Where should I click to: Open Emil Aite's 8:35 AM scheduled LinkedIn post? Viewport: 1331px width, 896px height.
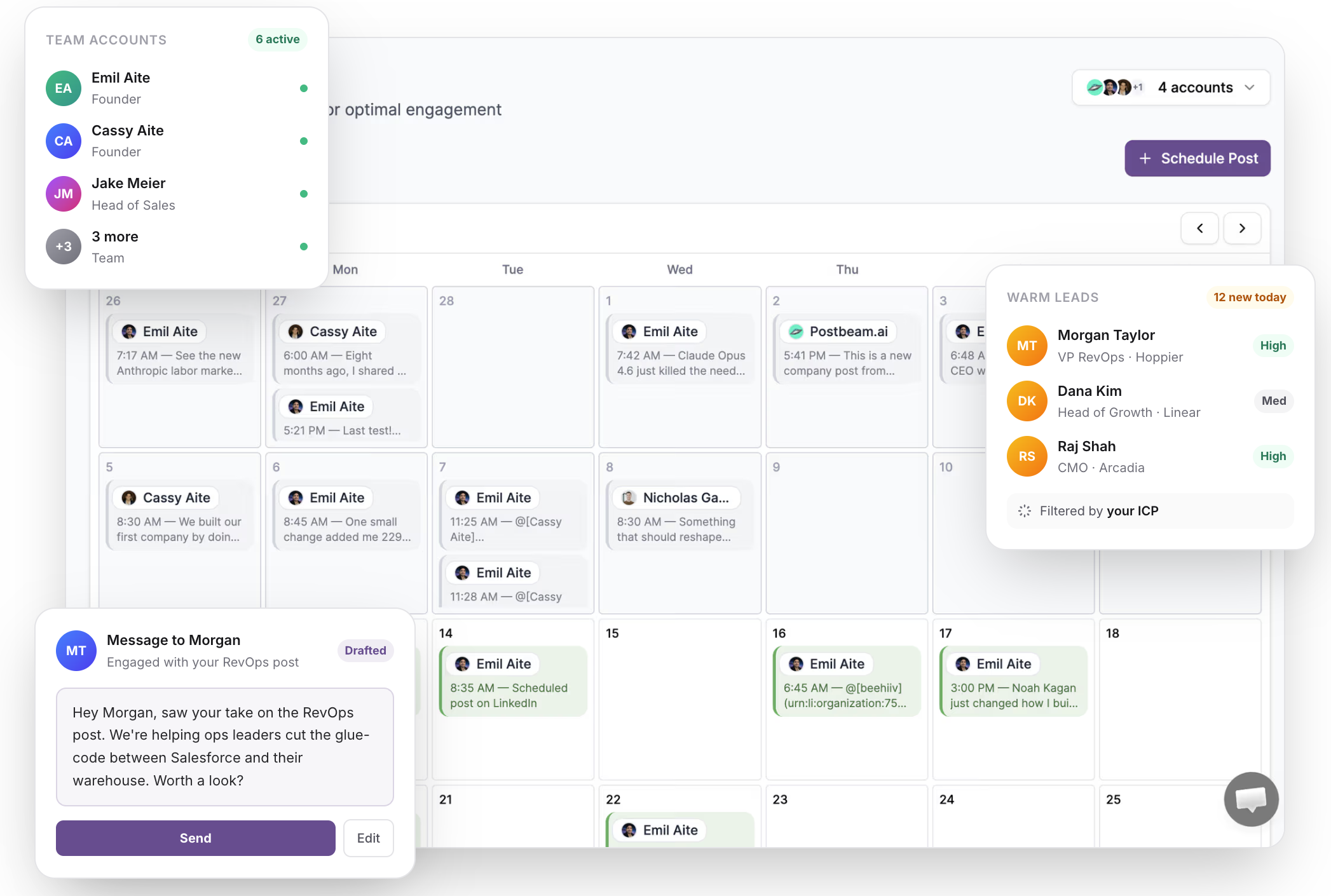pyautogui.click(x=513, y=681)
